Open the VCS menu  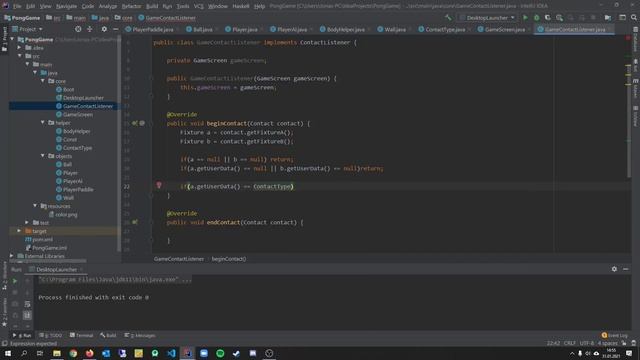(x=199, y=6)
